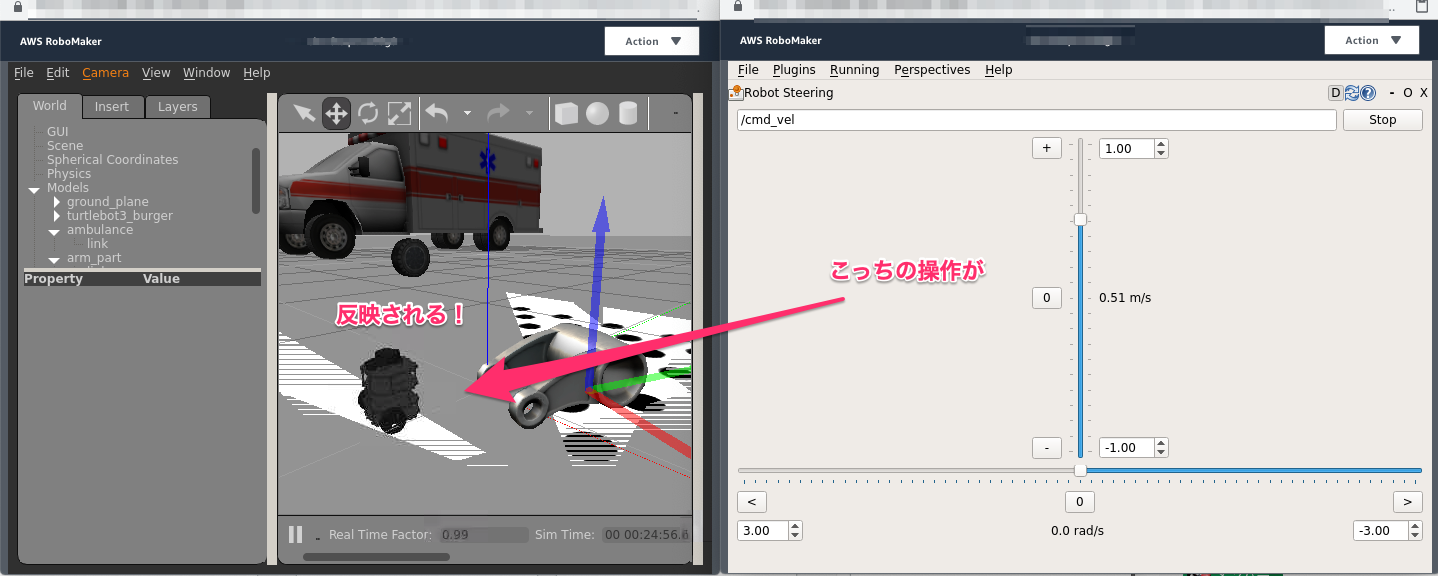
Task: Insert a sphere shape into the scene
Action: tap(597, 113)
